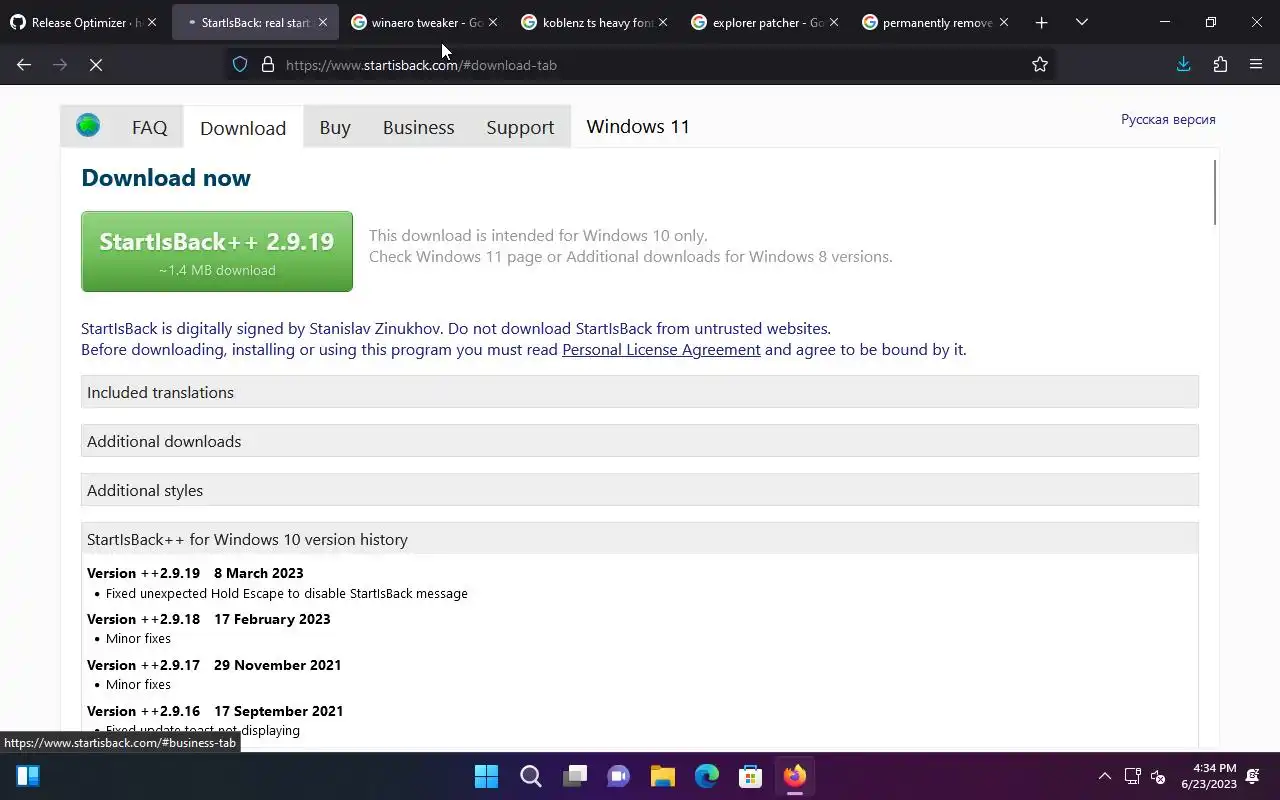This screenshot has height=800, width=1280.
Task: Open File Explorer from taskbar
Action: 662,776
